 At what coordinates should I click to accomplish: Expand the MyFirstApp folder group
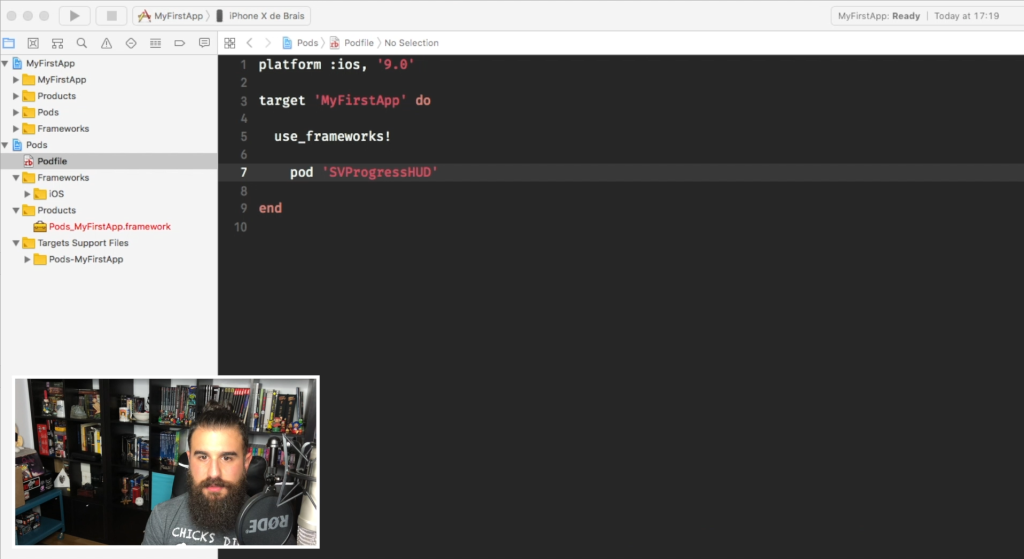16,80
